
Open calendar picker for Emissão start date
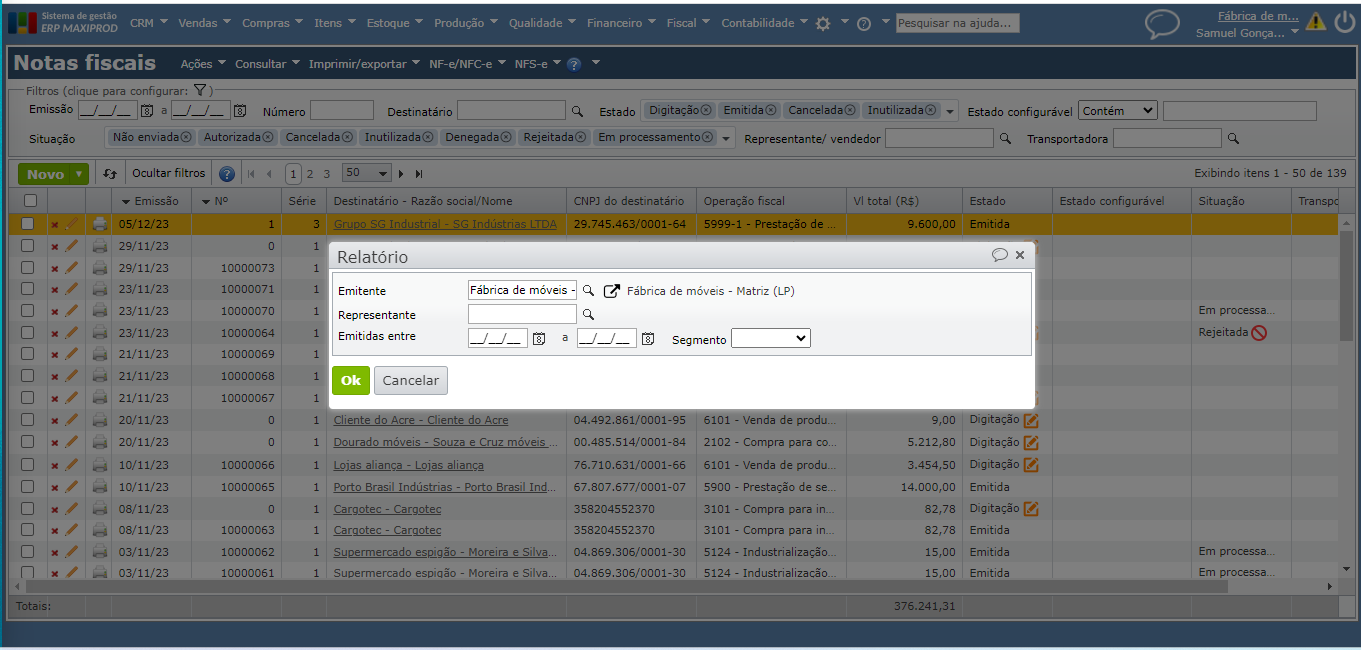click(147, 111)
